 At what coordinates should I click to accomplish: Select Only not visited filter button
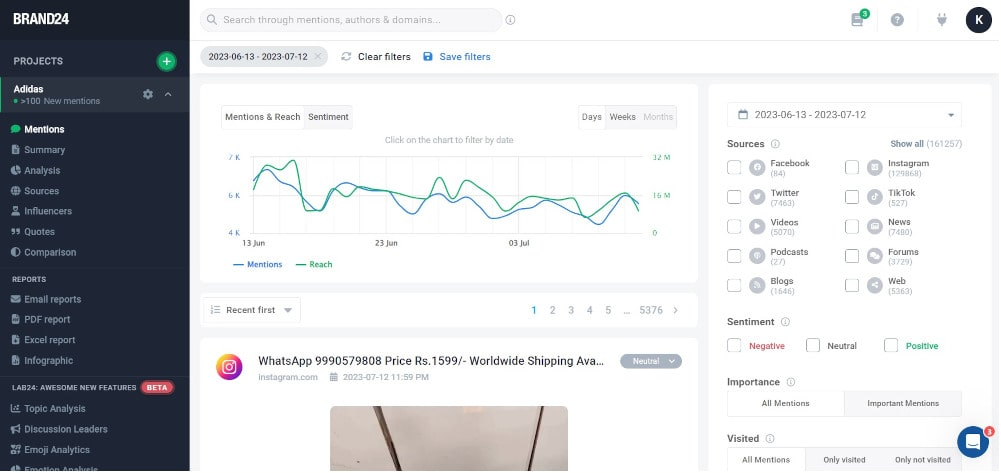922,460
